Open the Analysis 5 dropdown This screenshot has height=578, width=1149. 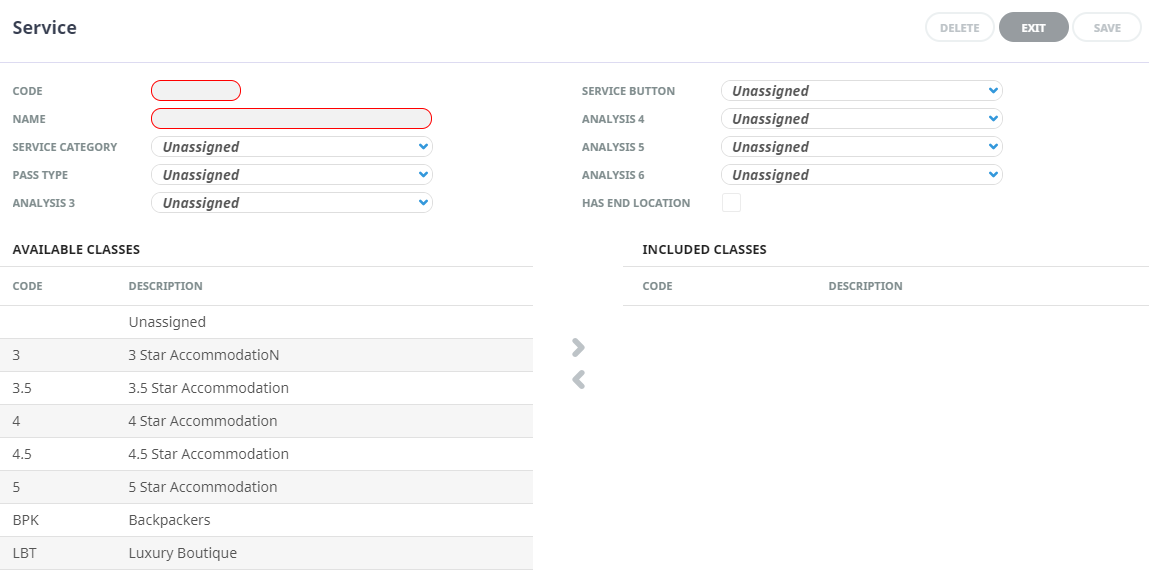tap(861, 146)
